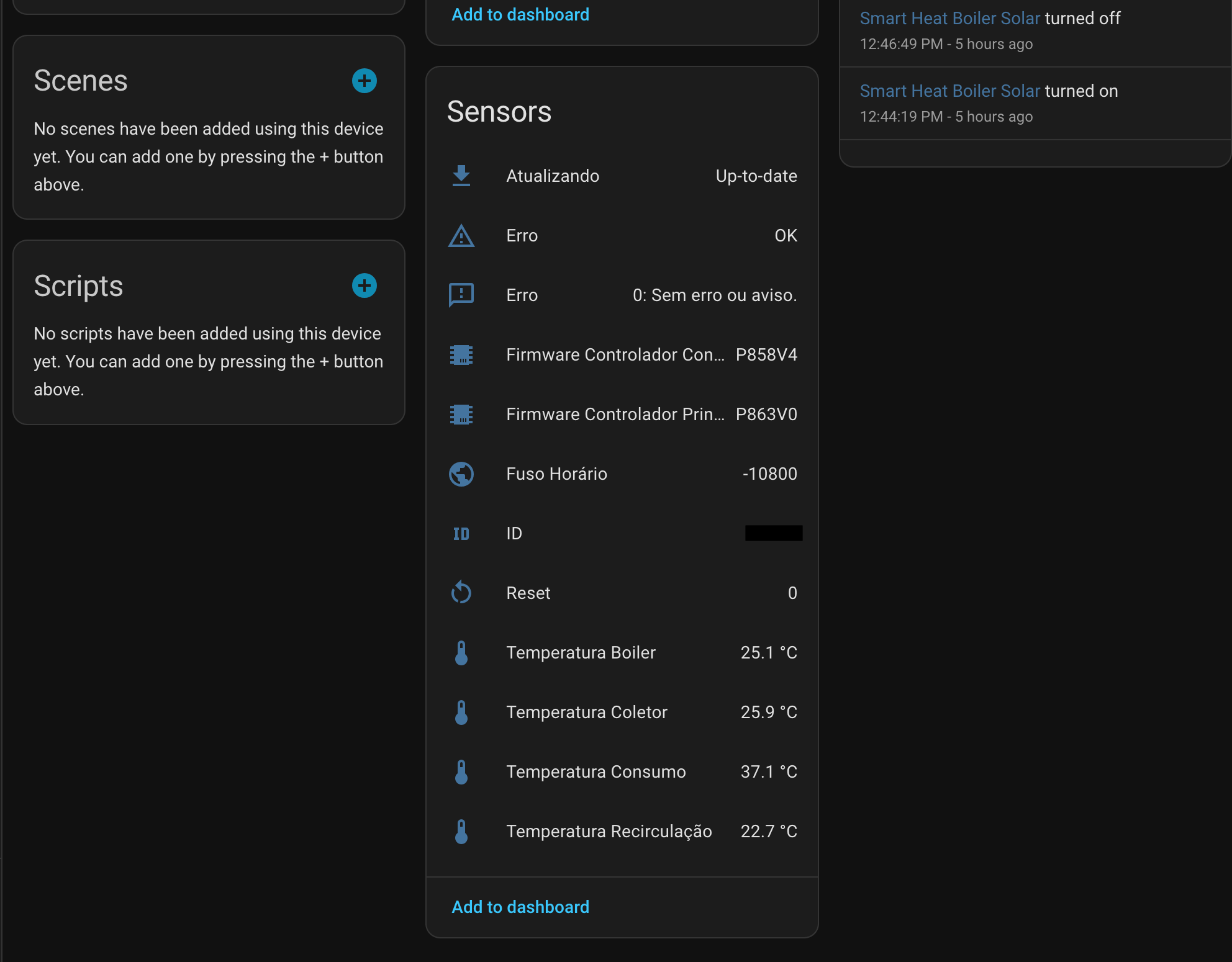The image size is (1232, 962).
Task: Click the message alert icon for Erro
Action: coord(461,295)
